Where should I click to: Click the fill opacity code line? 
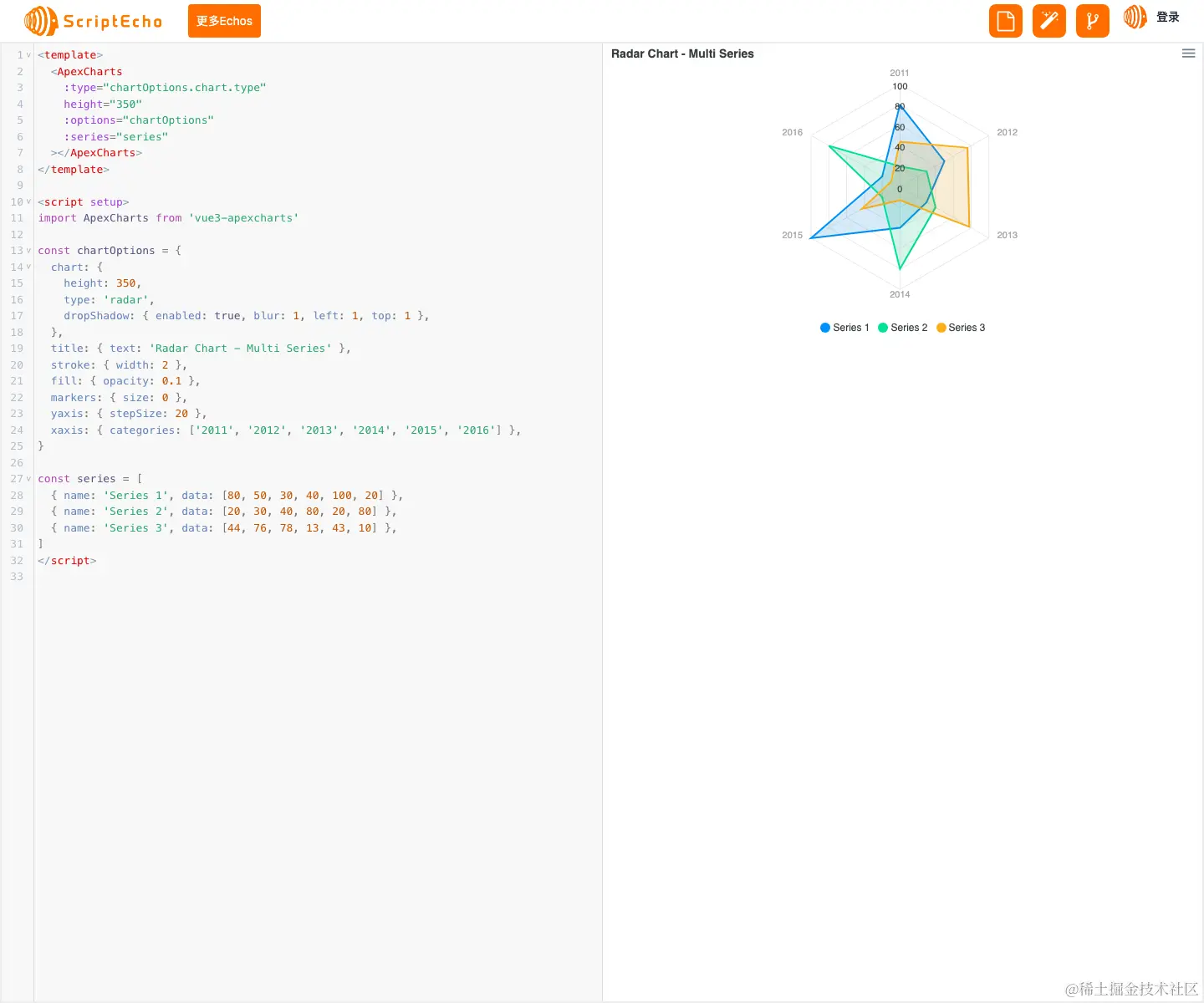pyautogui.click(x=125, y=381)
